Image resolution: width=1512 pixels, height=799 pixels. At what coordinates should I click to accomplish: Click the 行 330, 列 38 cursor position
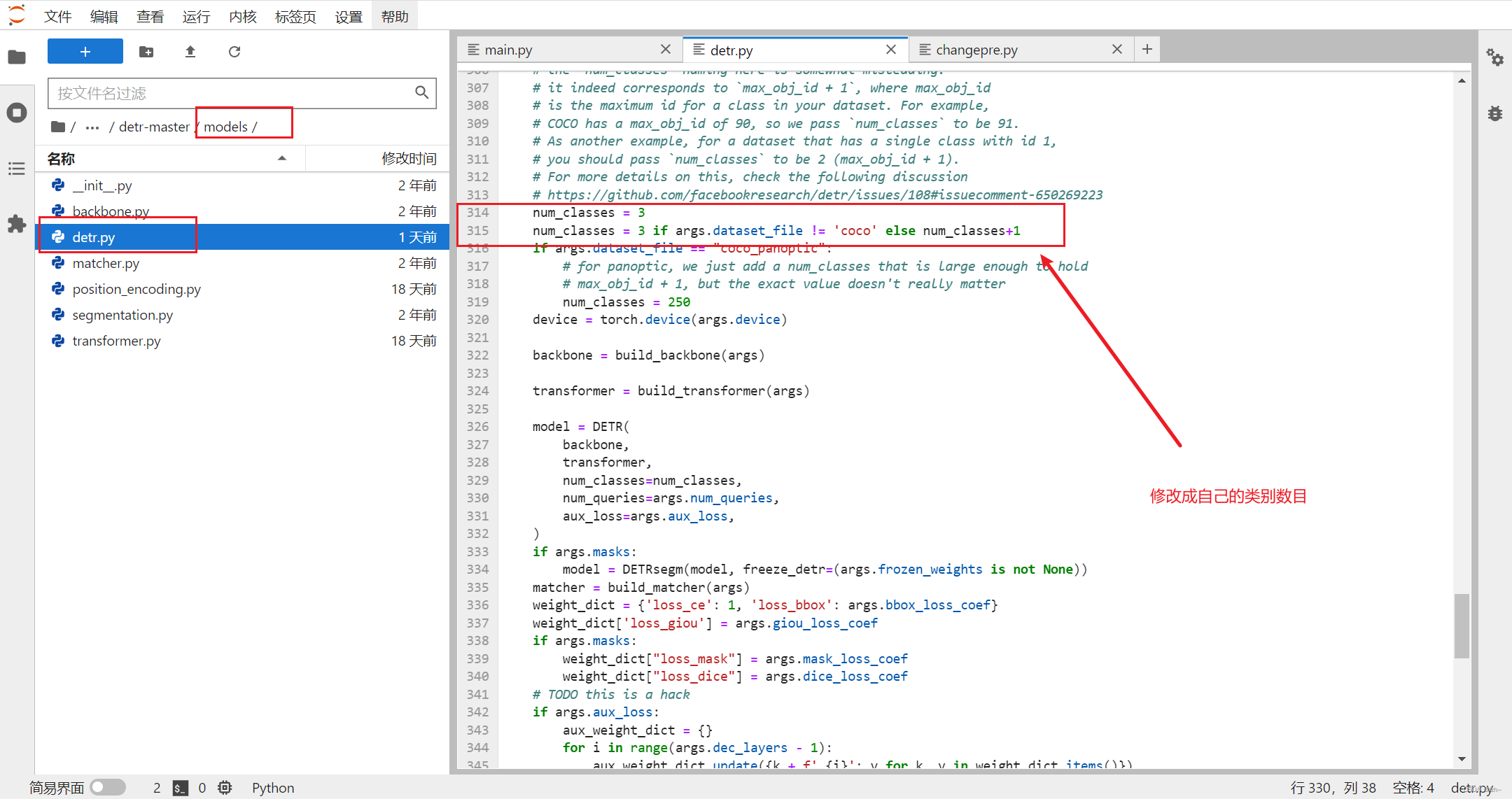point(1333,788)
